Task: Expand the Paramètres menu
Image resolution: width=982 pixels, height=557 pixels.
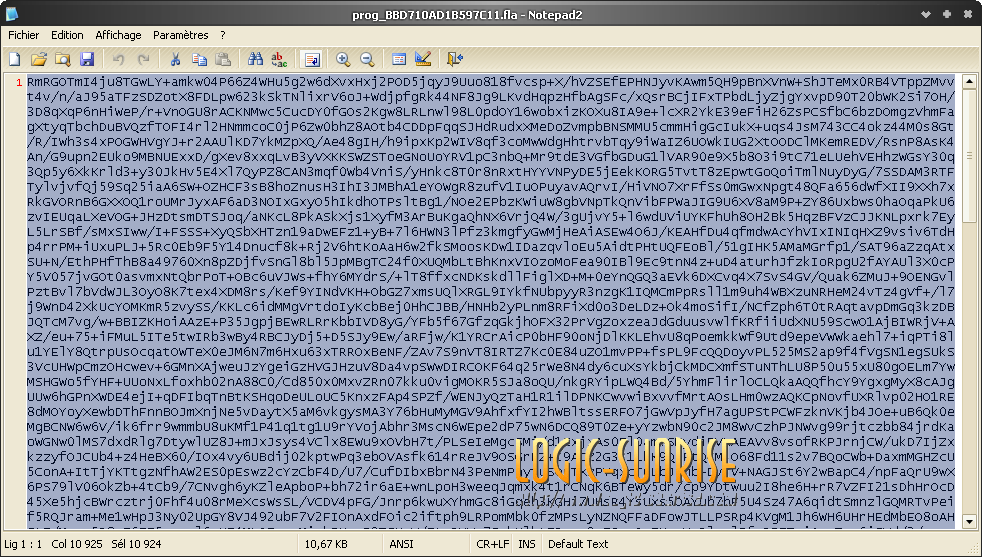Action: coord(181,35)
